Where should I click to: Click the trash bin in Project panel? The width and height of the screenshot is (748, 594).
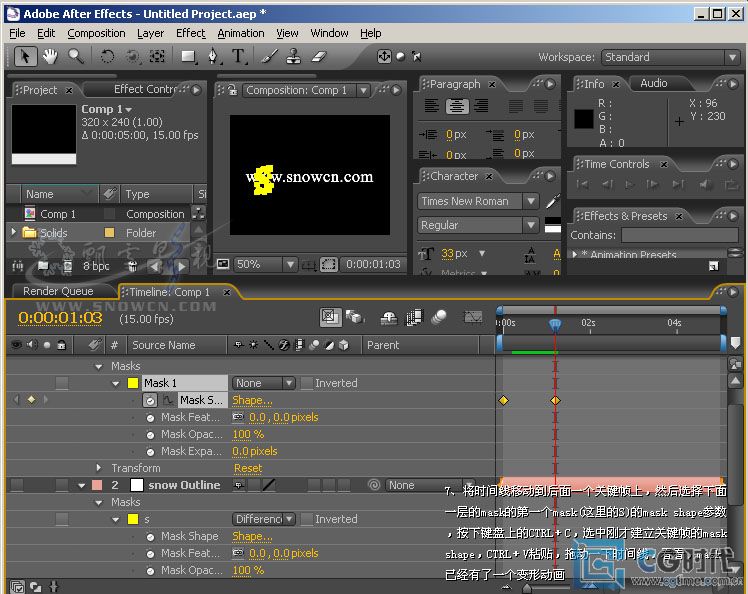[x=133, y=266]
